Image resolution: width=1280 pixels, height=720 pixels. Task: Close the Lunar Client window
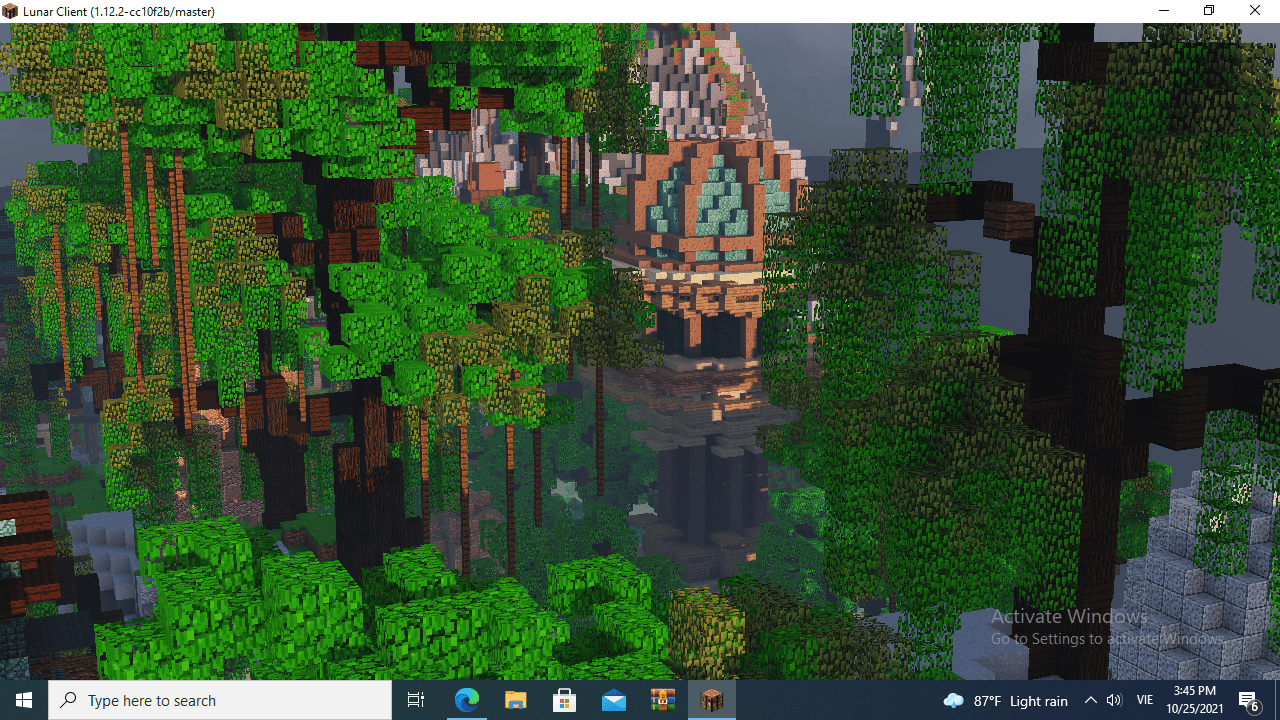1255,11
